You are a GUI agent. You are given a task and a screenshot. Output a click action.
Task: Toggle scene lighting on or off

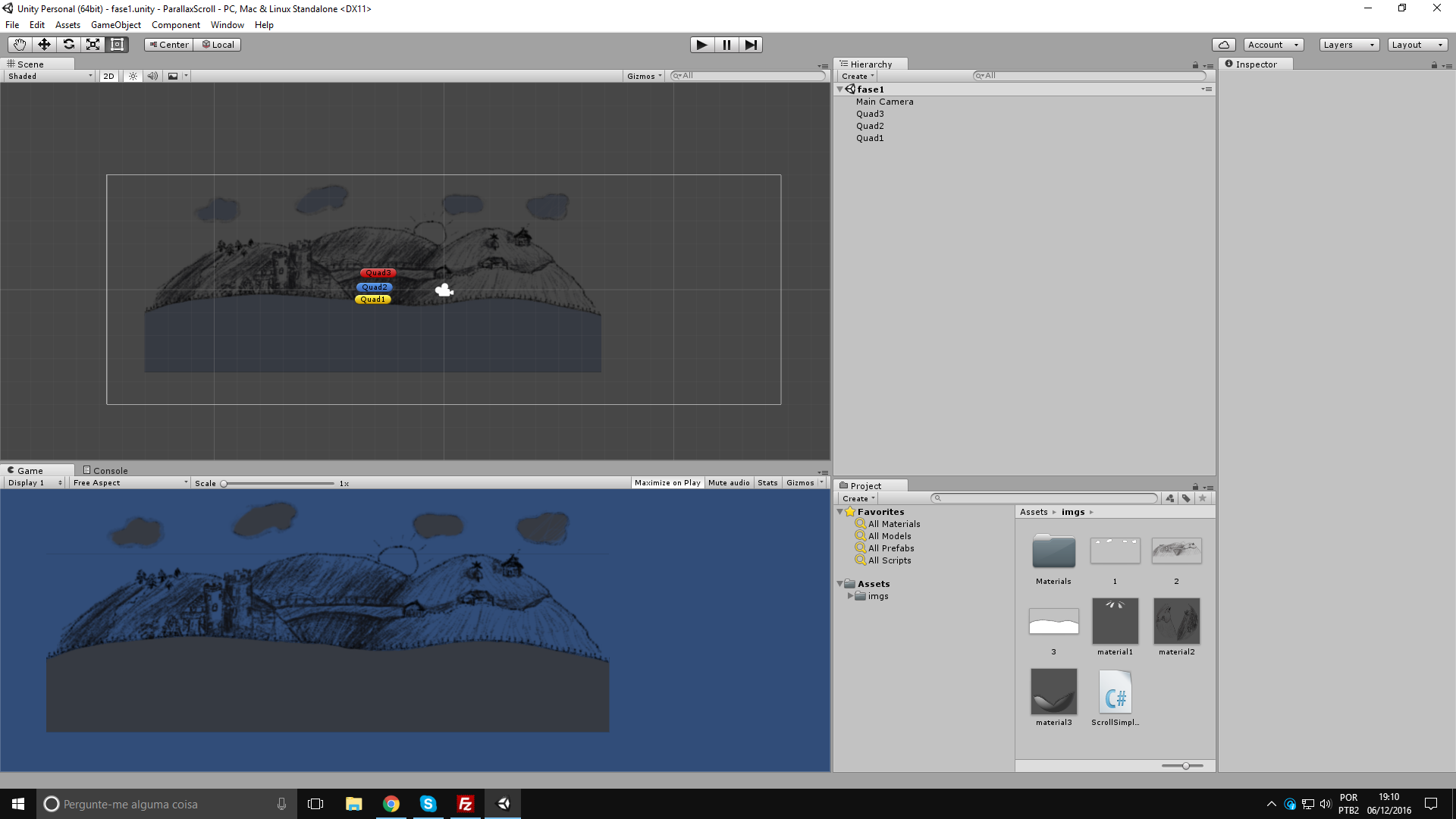coord(133,77)
